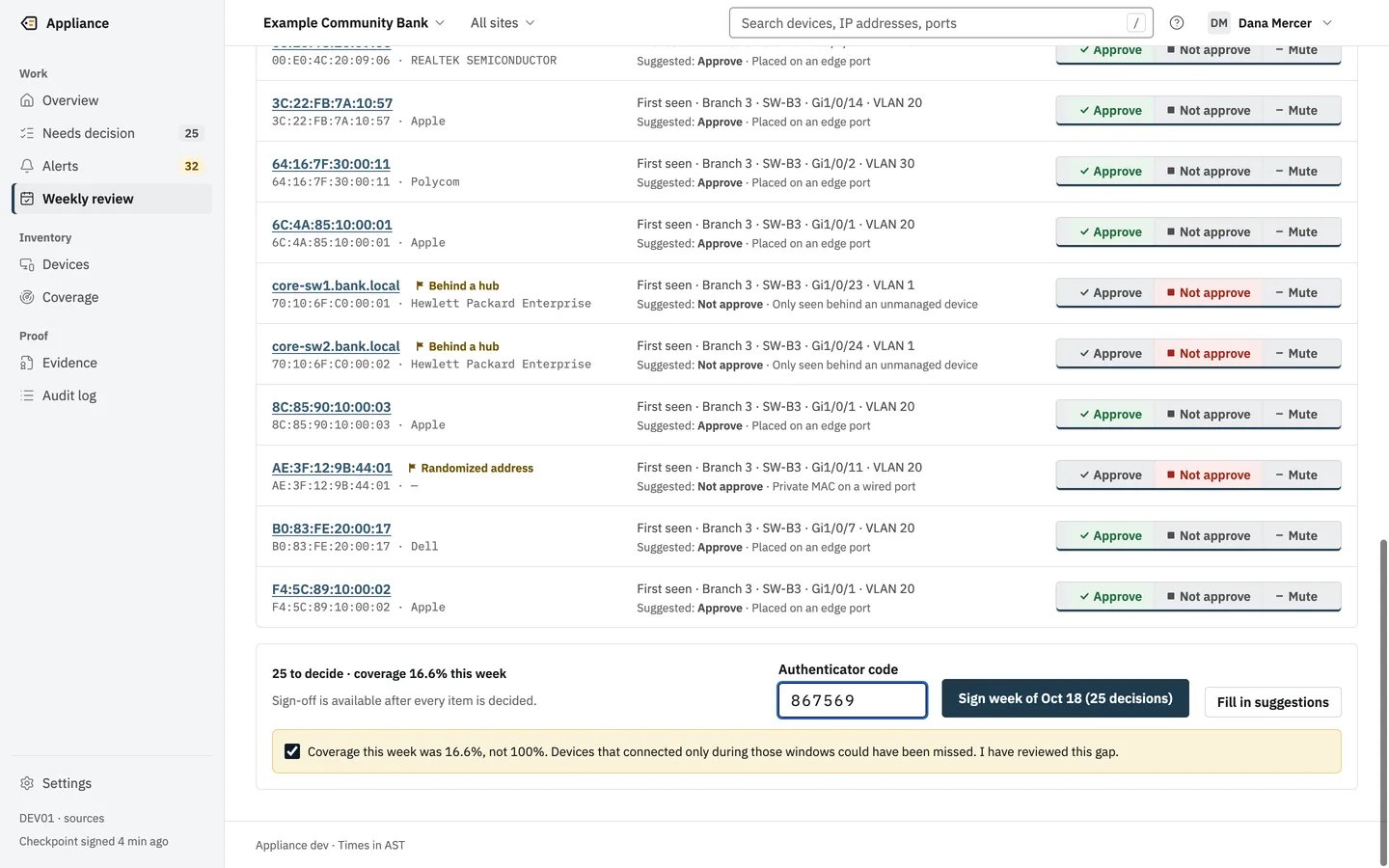The image size is (1389, 868).
Task: Click the Weekly review calendar icon
Action: 27,199
